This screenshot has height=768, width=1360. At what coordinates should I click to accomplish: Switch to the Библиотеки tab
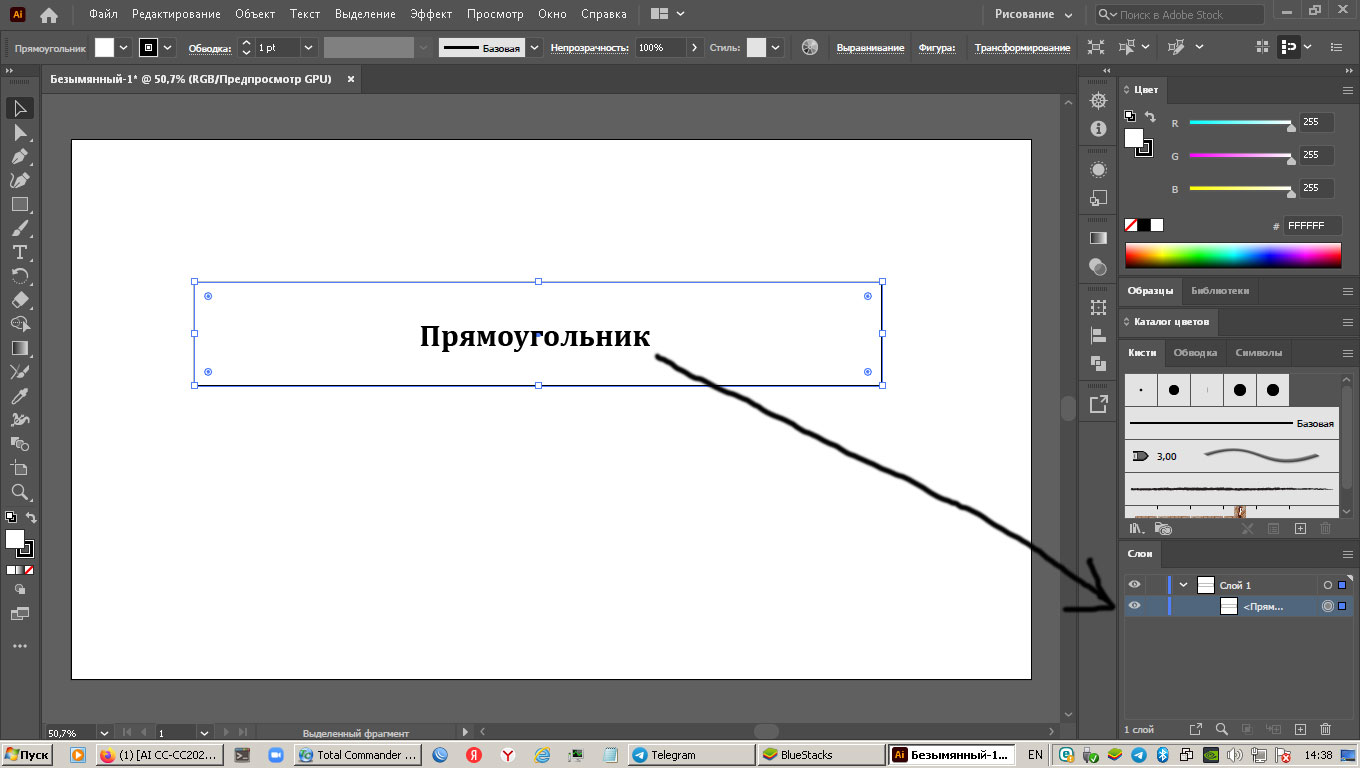tap(1219, 291)
